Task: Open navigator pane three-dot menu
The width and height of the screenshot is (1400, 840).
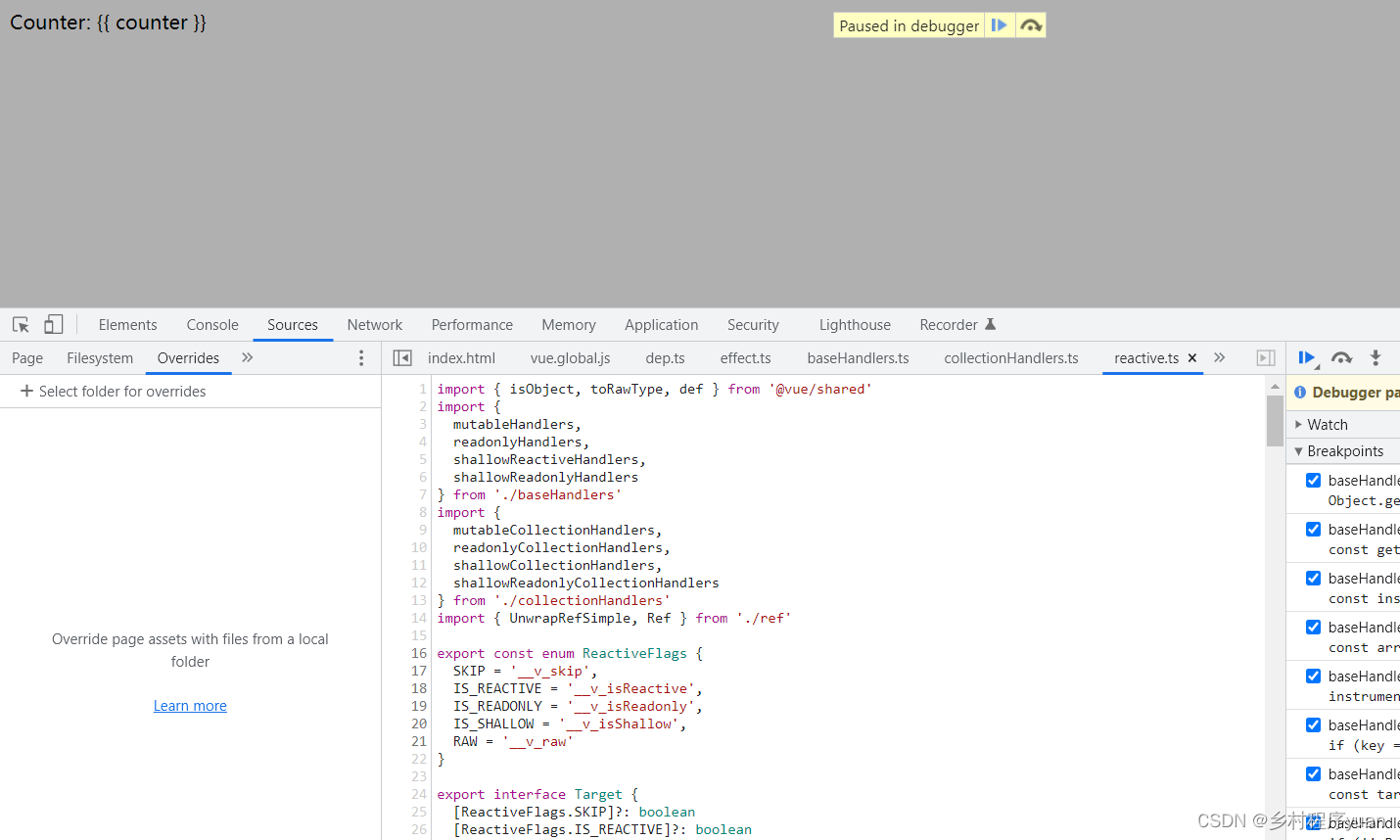Action: coord(361,358)
